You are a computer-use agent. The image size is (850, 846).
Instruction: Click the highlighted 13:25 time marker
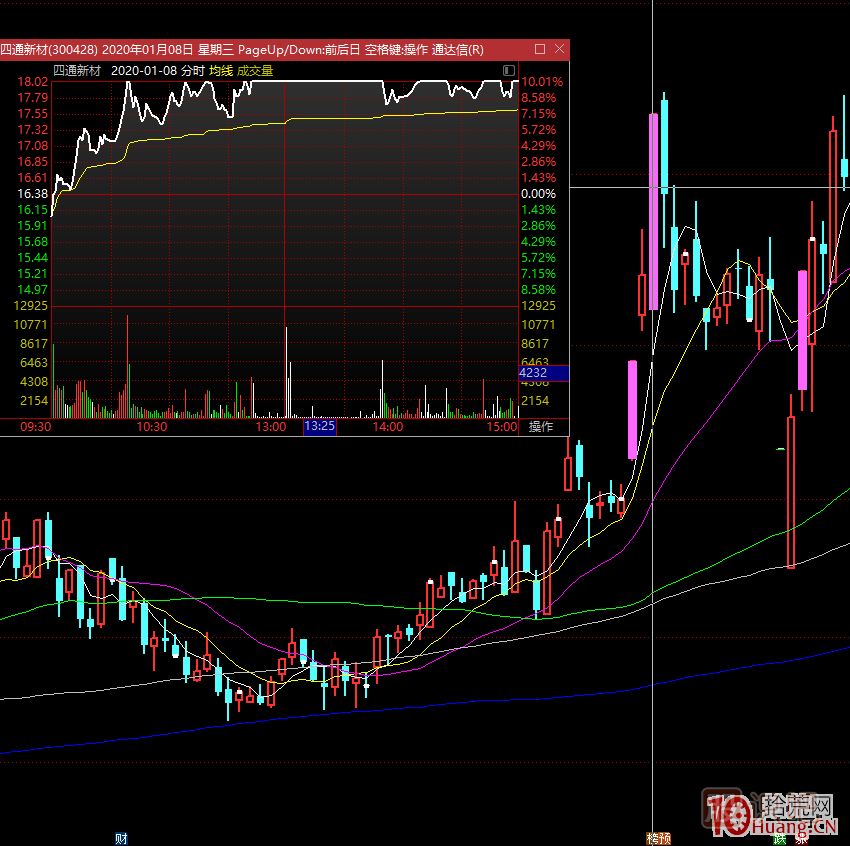tap(320, 427)
